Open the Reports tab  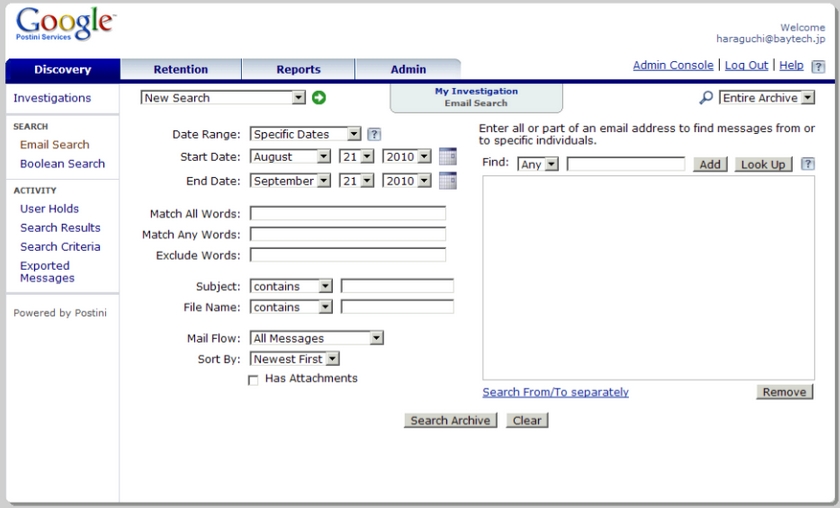[298, 70]
